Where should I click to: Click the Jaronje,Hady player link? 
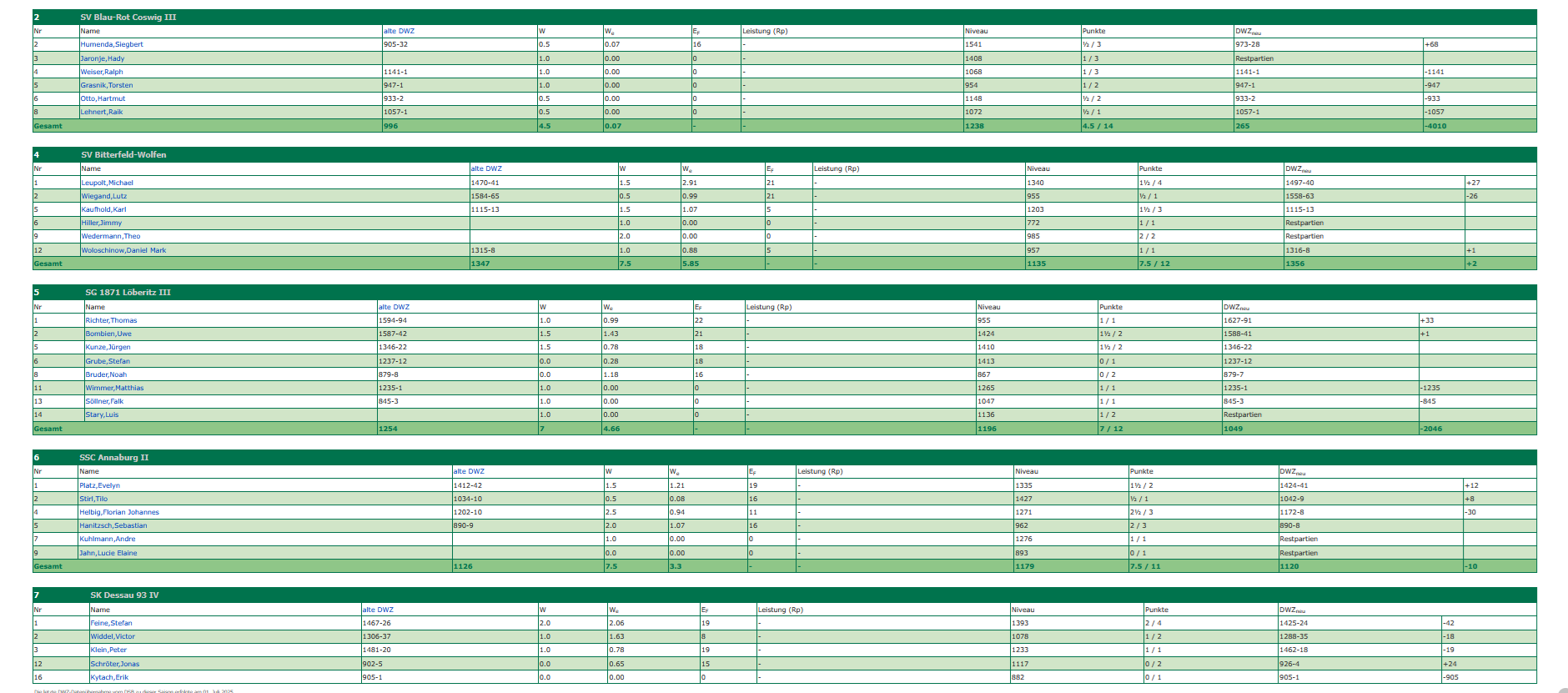click(102, 58)
